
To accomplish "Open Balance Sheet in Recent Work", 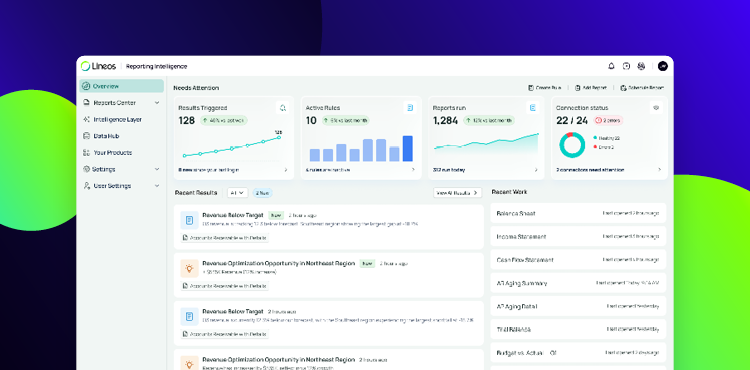I will (578, 213).
